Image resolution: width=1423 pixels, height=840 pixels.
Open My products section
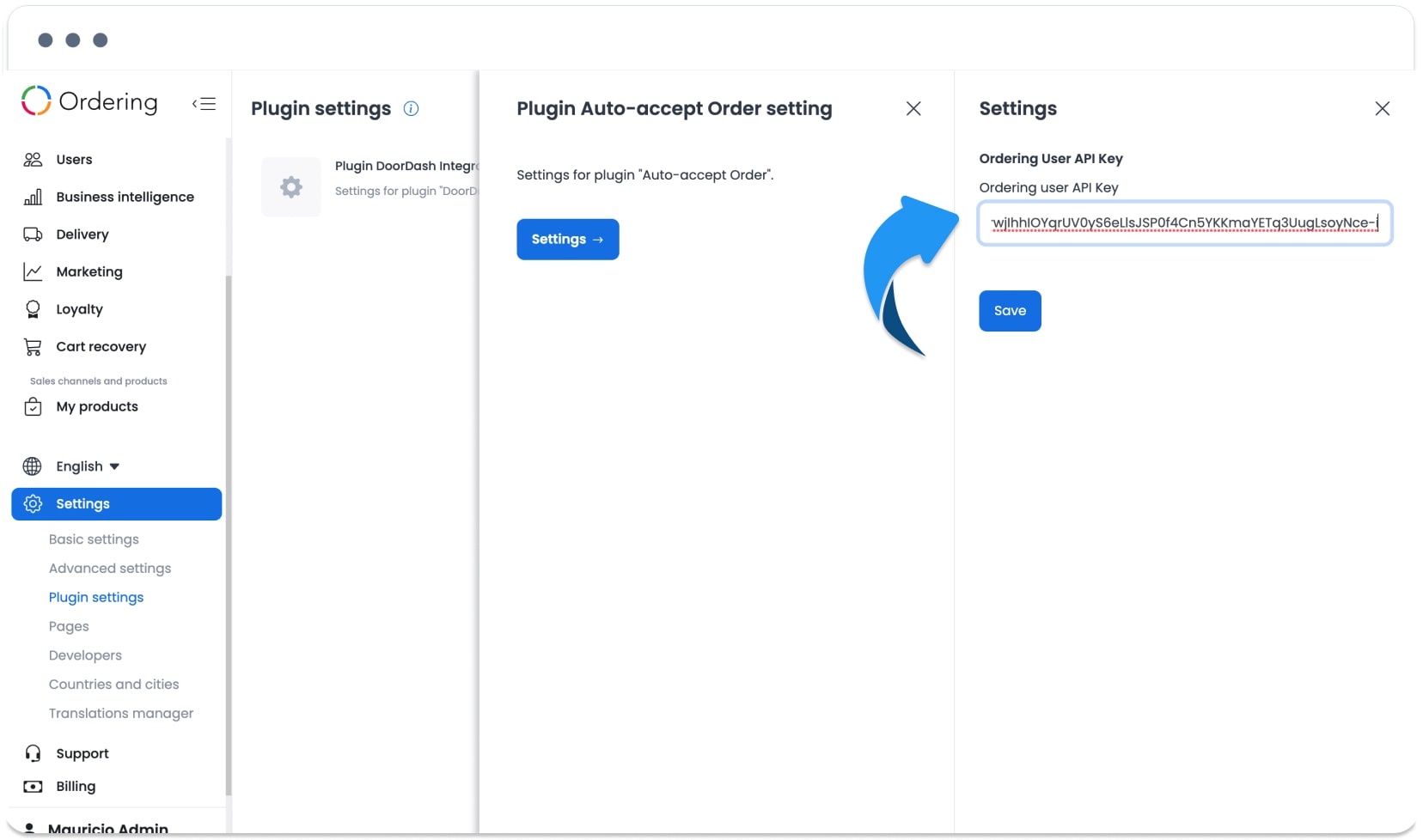click(x=97, y=407)
